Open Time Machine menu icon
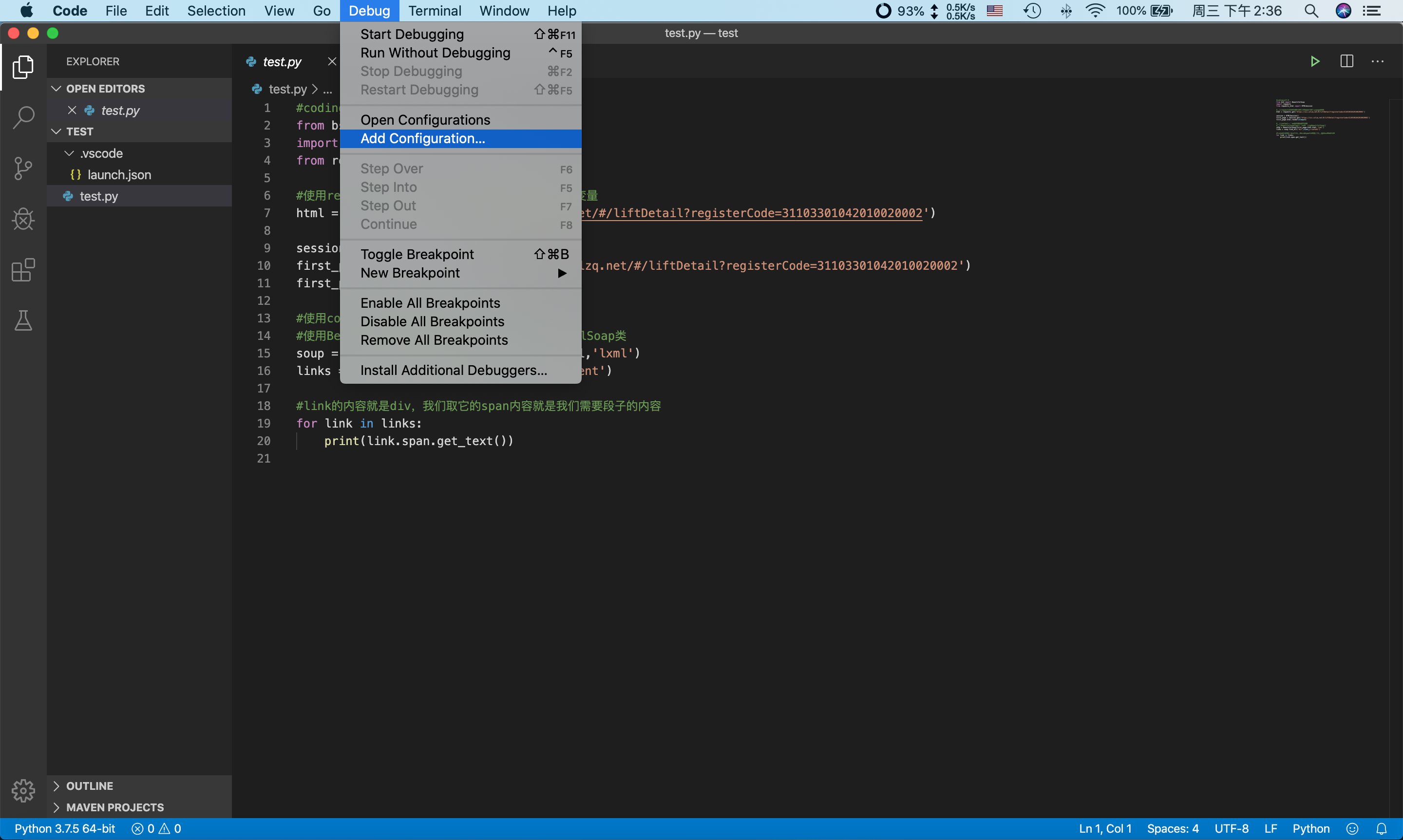This screenshot has width=1403, height=840. (x=1032, y=11)
